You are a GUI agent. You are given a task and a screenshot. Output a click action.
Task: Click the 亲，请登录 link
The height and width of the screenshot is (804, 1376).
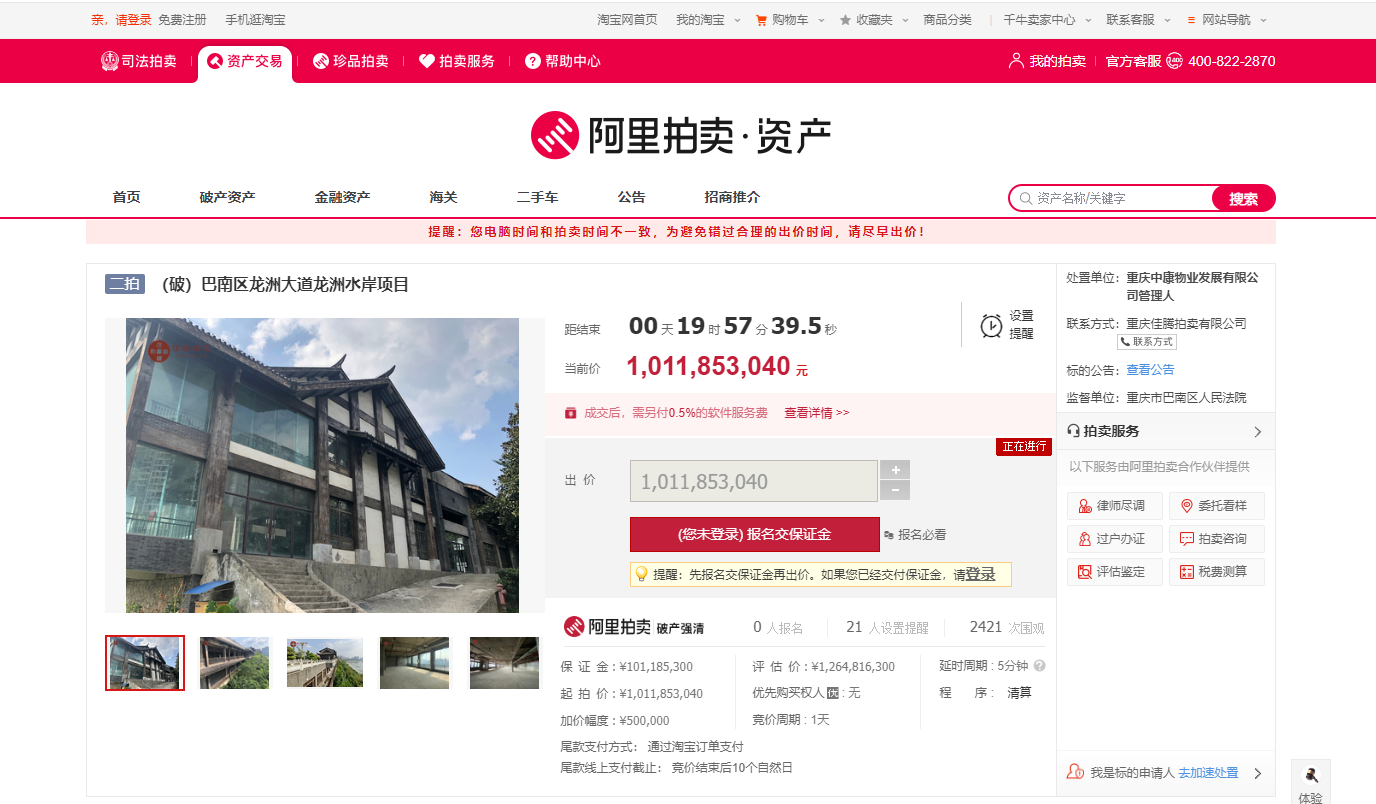pyautogui.click(x=121, y=20)
